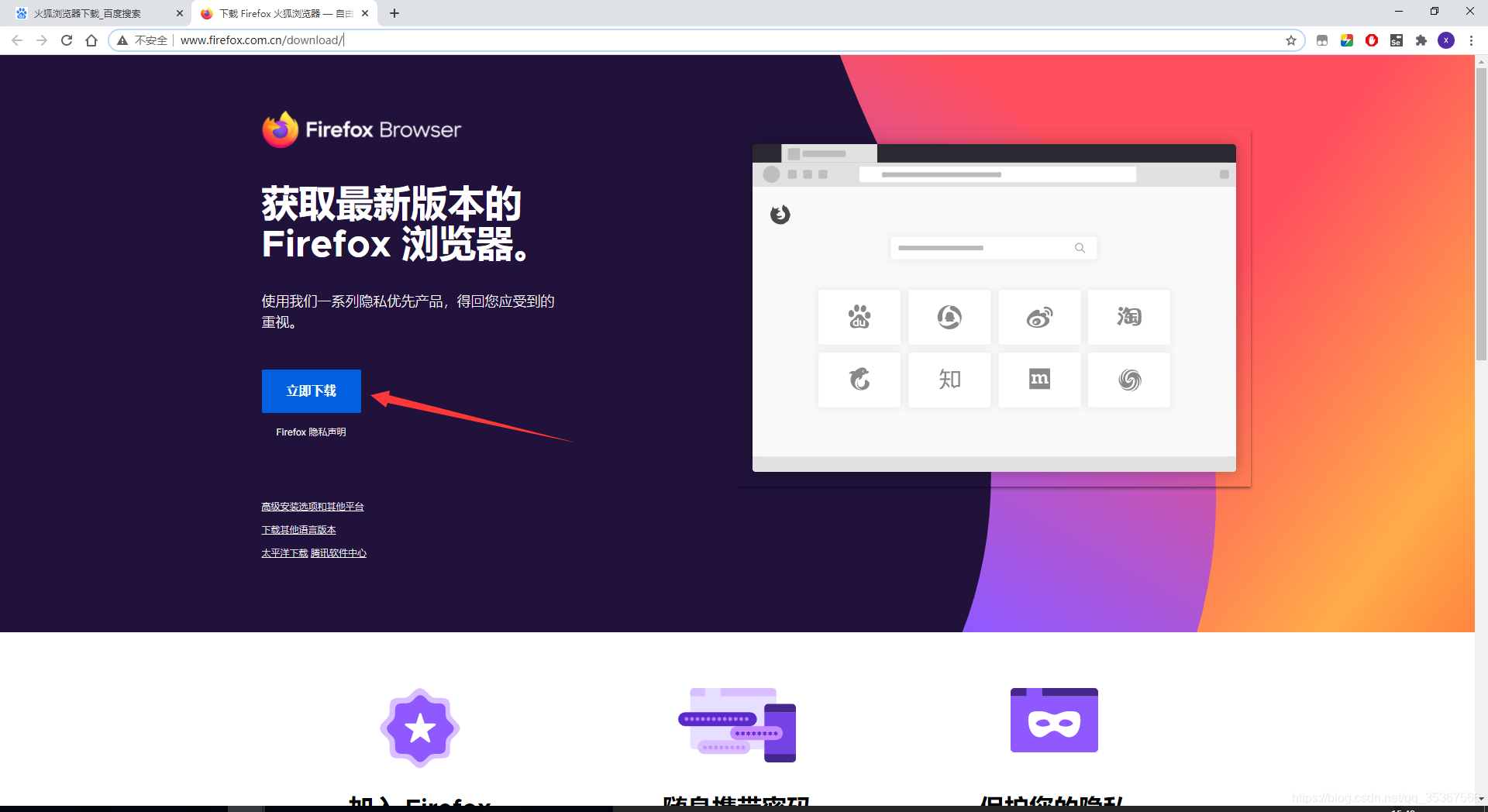Click the Zhihu tile in mockup

[949, 380]
